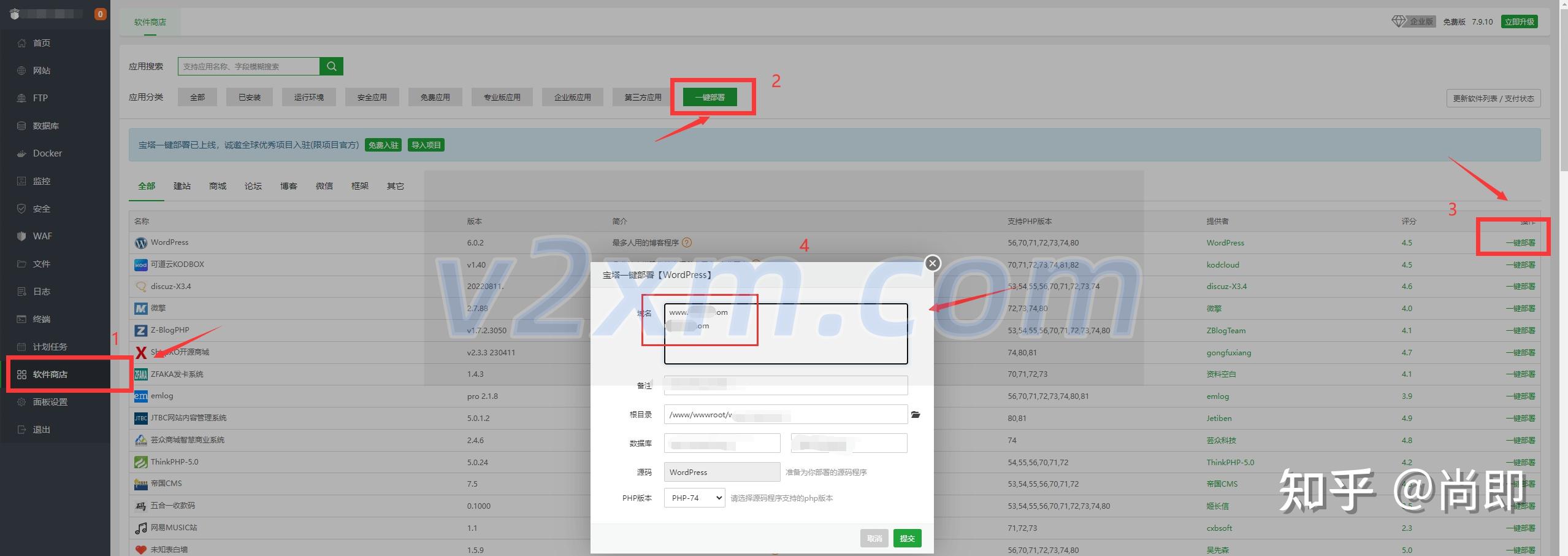Open the PHP版本 dropdown showing PHP-74
The width and height of the screenshot is (1568, 556).
click(x=694, y=498)
